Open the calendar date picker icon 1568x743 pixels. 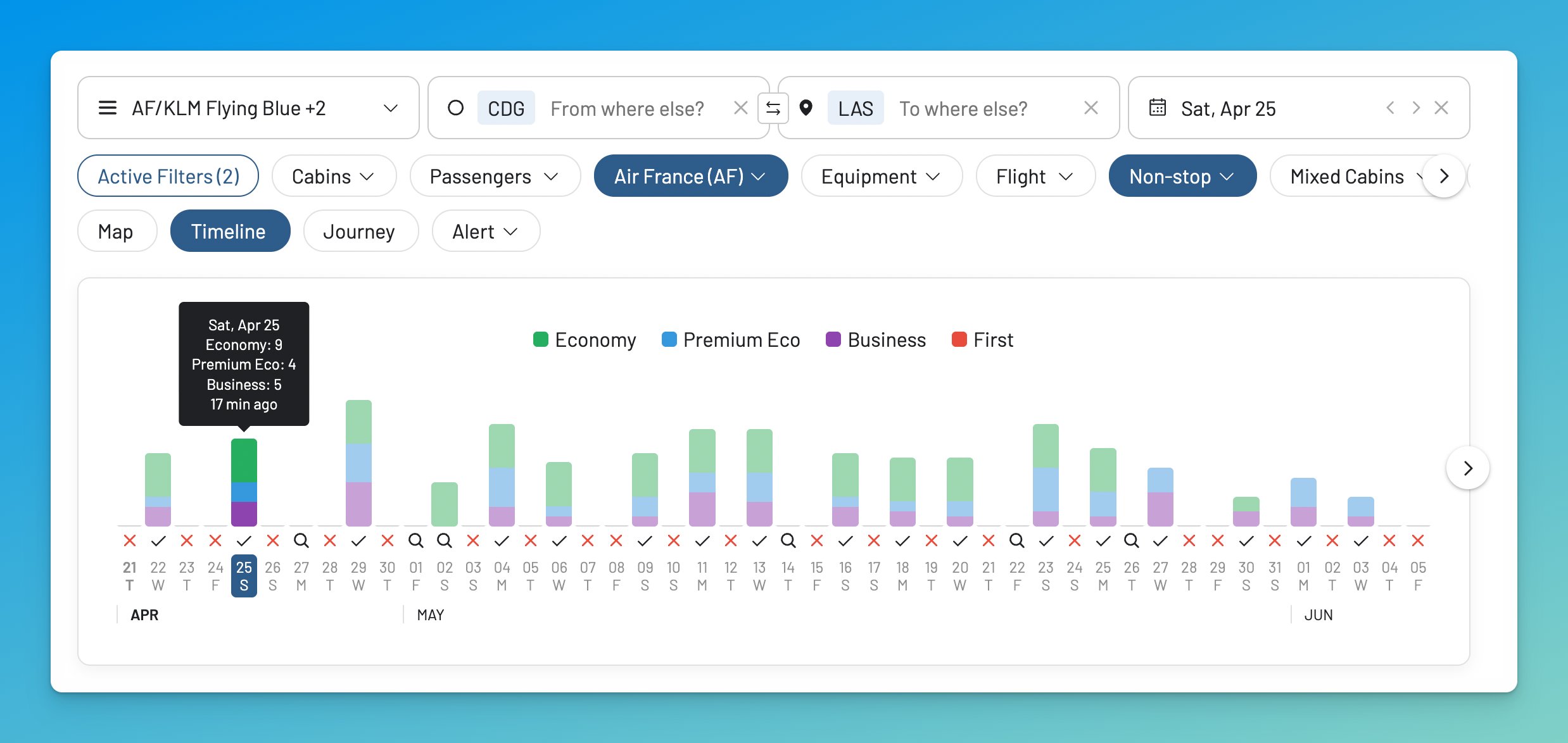pyautogui.click(x=1158, y=108)
